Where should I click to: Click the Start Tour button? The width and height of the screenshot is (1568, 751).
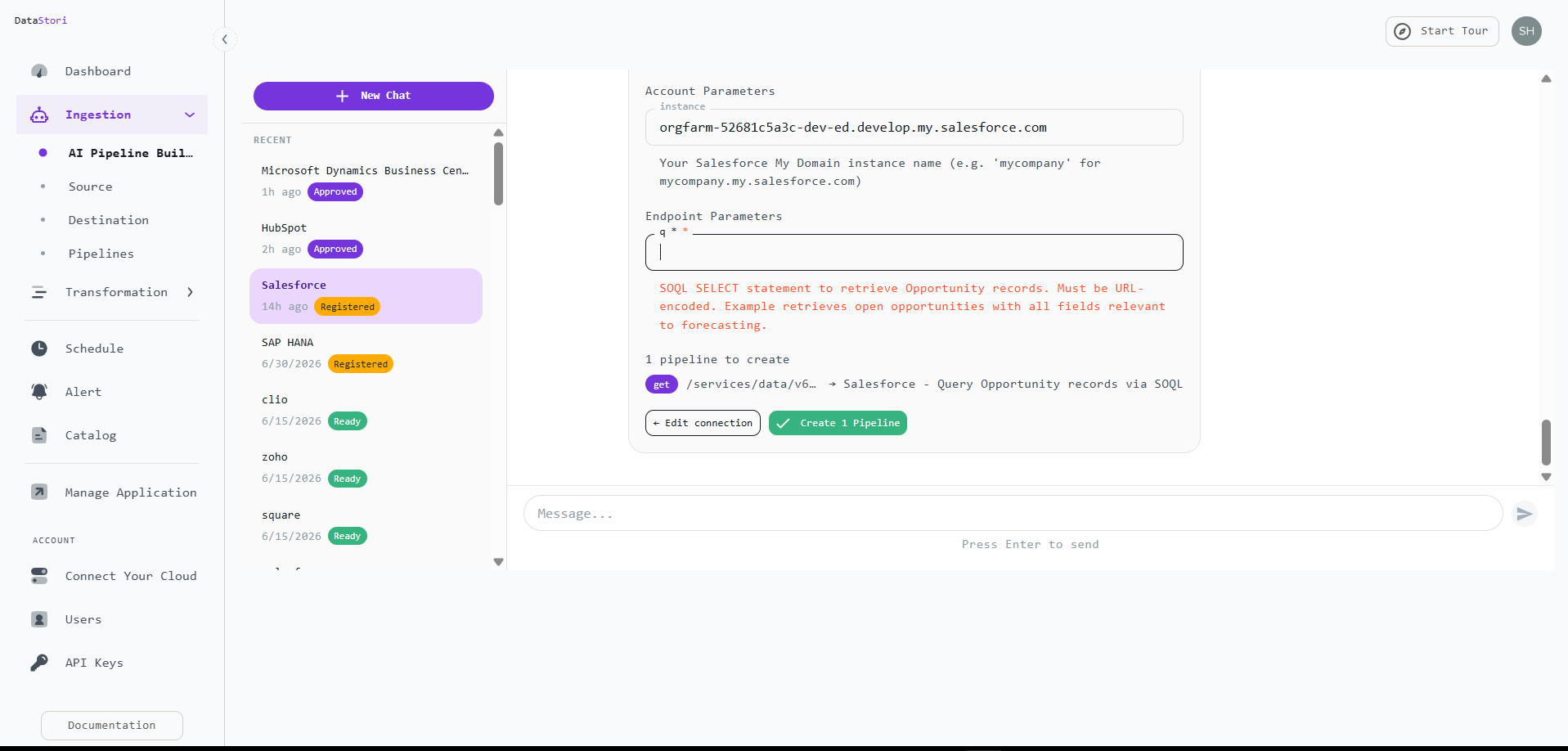coord(1441,31)
